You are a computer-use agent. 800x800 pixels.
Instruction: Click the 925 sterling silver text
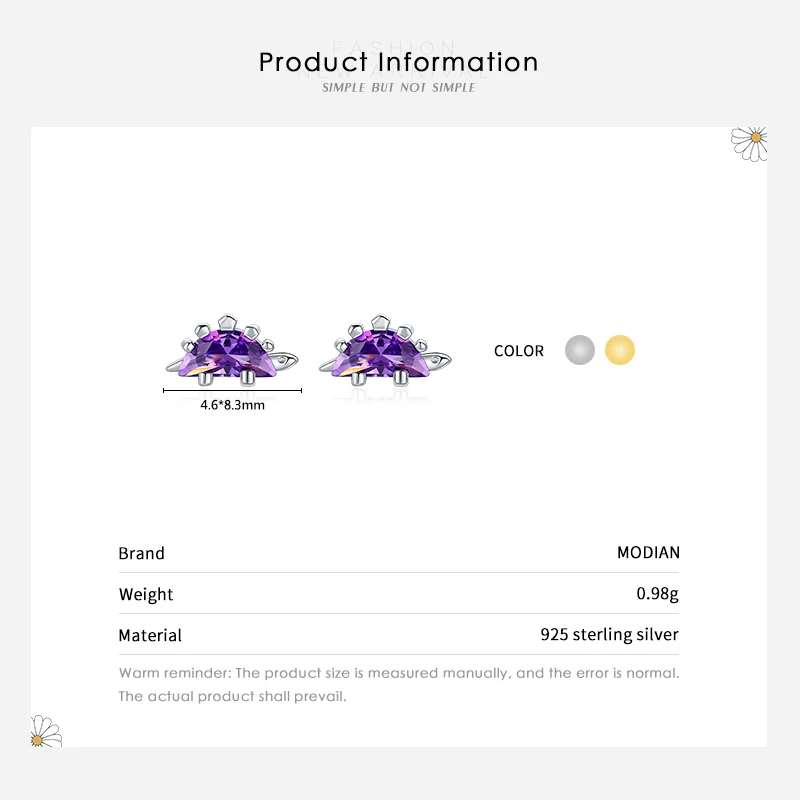click(609, 634)
